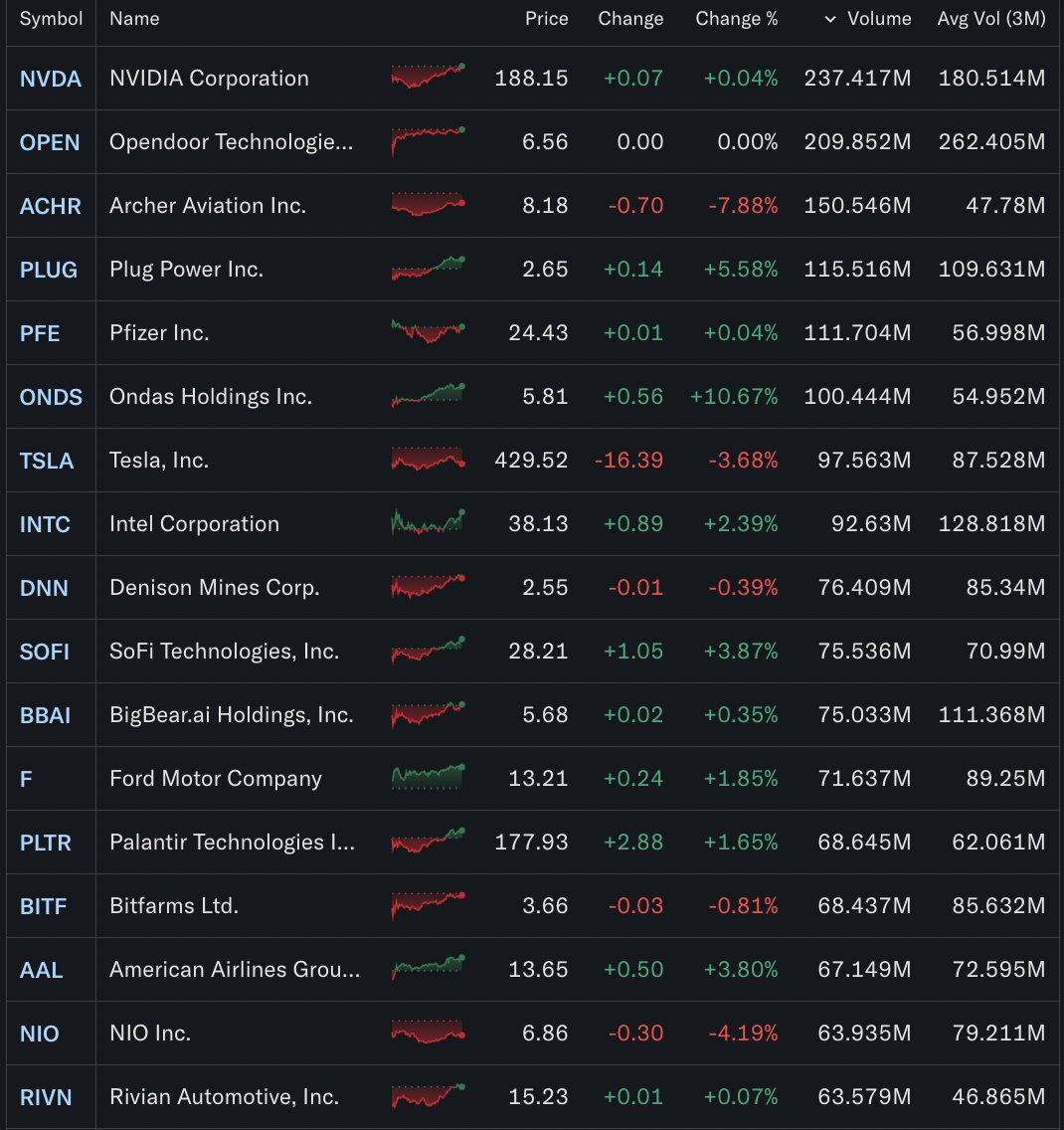Screen dimensions: 1064x1130
Task: Open the F ticker symbol link
Action: (26, 779)
